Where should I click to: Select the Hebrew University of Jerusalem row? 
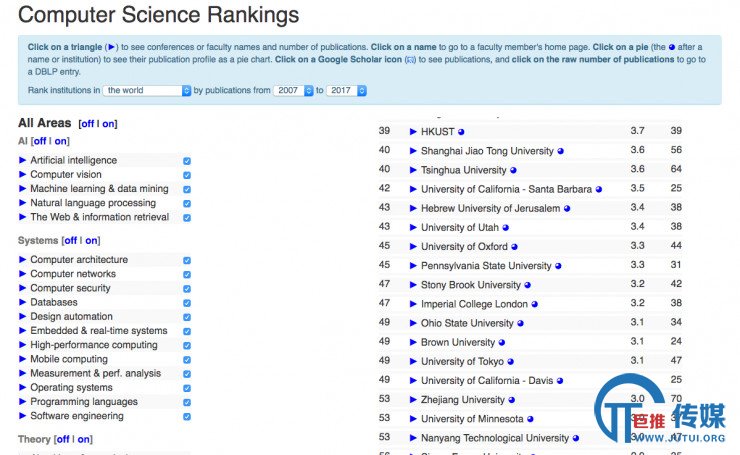click(x=530, y=208)
